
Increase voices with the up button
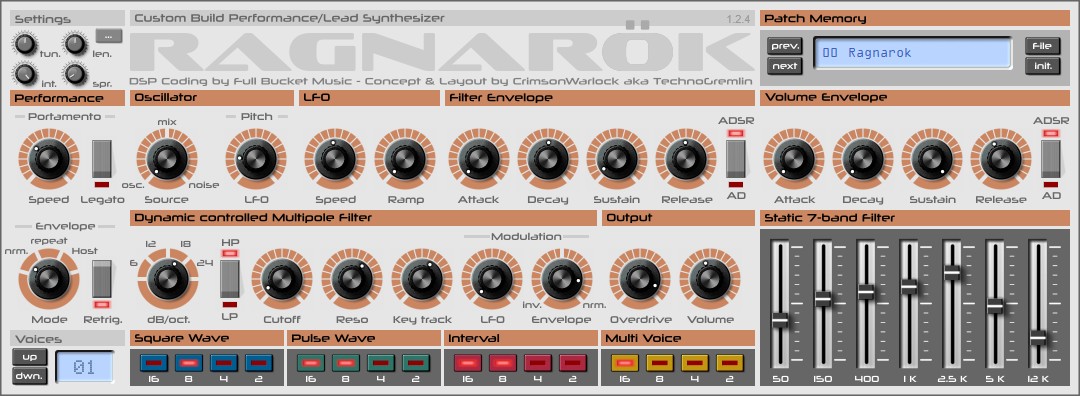30,357
